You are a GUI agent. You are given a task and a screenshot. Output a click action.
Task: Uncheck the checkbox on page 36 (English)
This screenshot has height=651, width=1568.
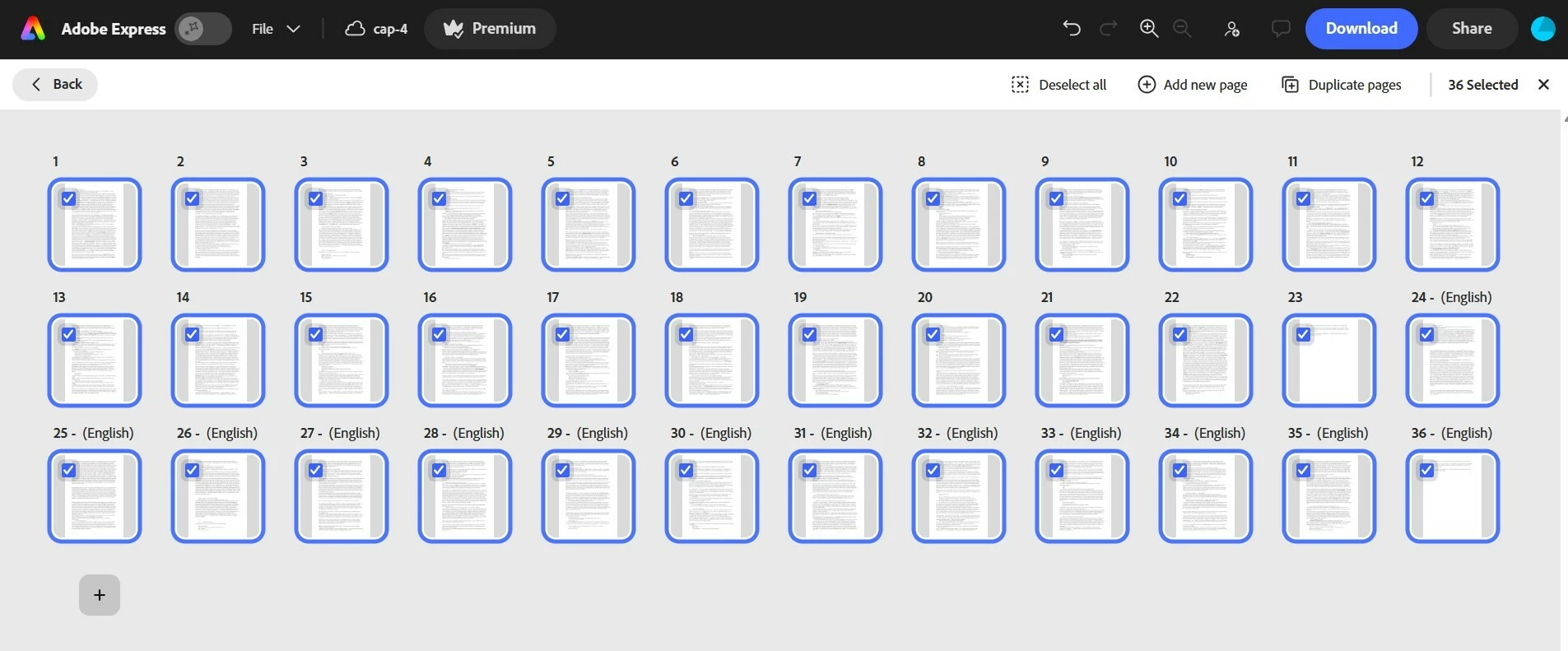[x=1426, y=470]
